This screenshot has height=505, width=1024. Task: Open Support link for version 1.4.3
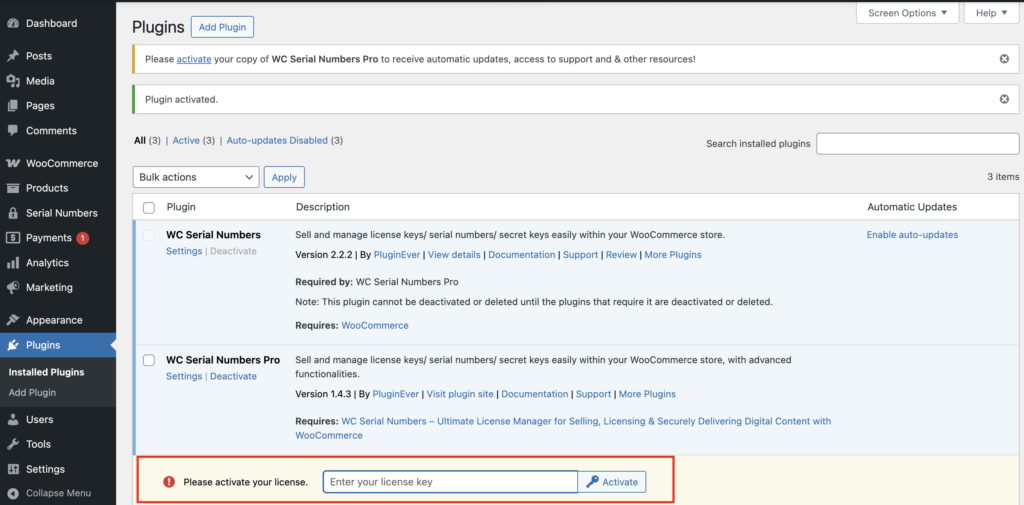click(x=594, y=394)
